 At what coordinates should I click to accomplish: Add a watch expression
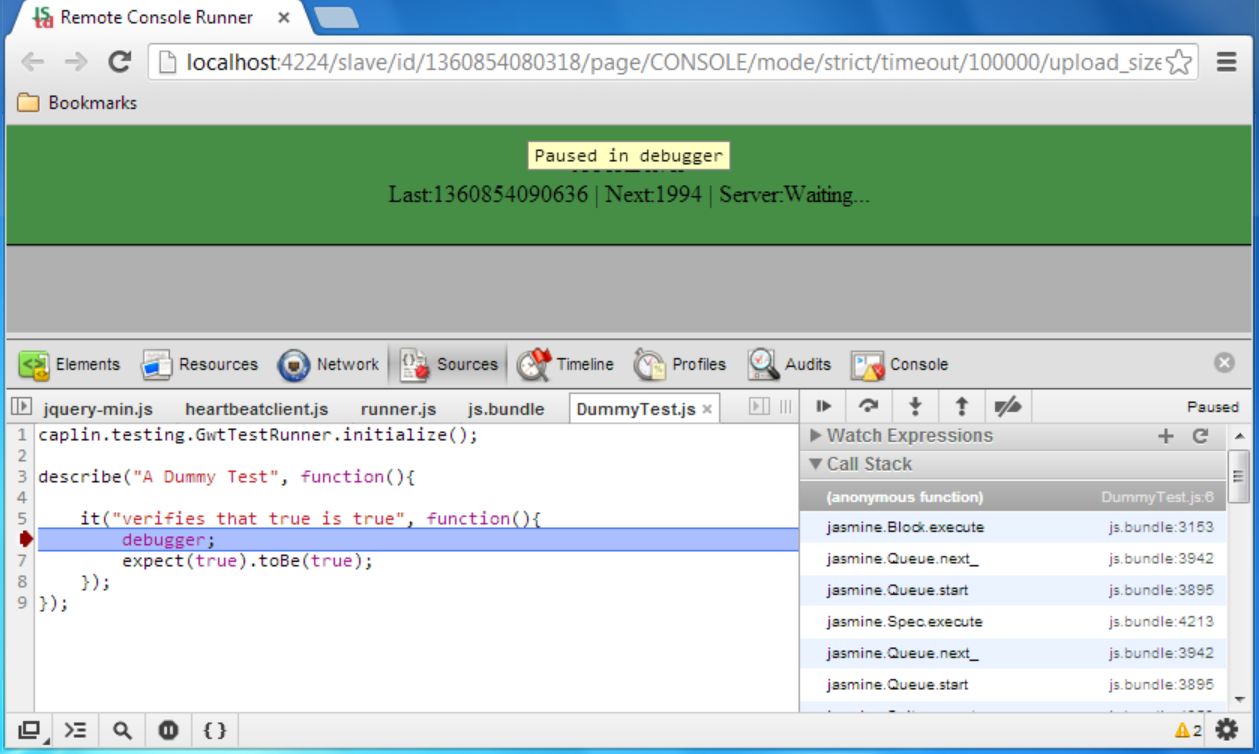[x=1165, y=436]
